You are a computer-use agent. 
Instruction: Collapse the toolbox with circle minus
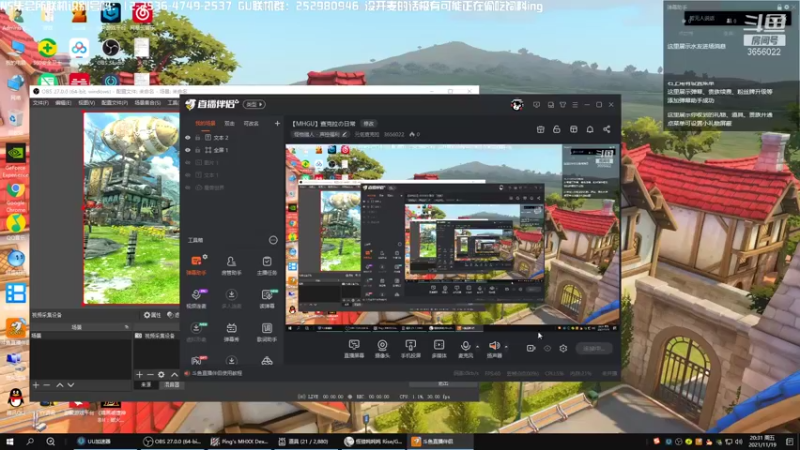(x=273, y=240)
